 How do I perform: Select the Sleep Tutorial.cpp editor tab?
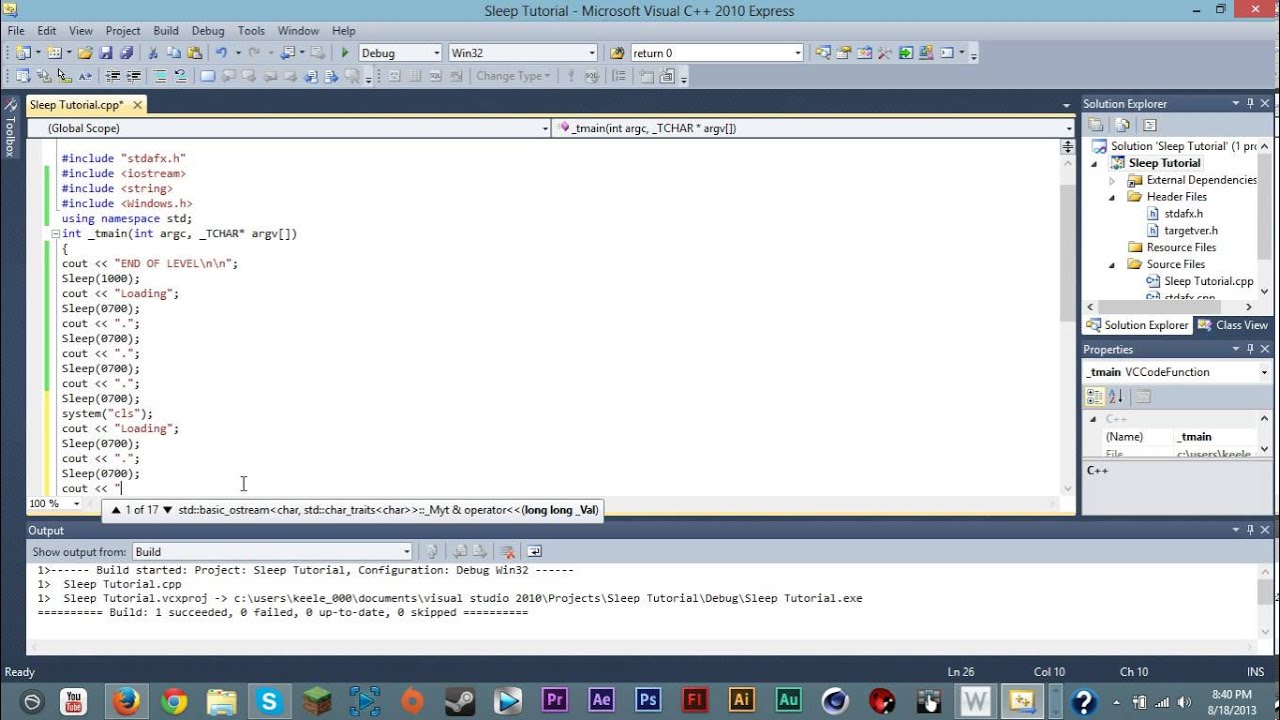[76, 104]
